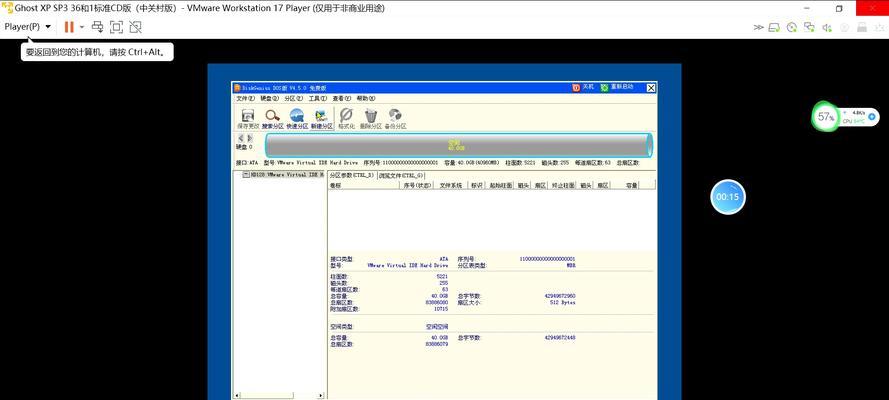Click the 空闲空间 space type value
This screenshot has height=400, width=889.
437,327
